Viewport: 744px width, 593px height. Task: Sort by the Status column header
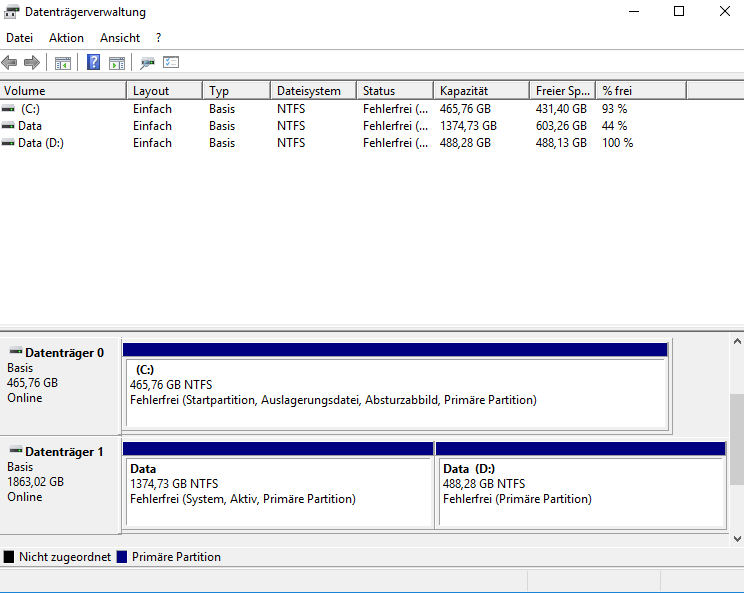click(x=395, y=91)
